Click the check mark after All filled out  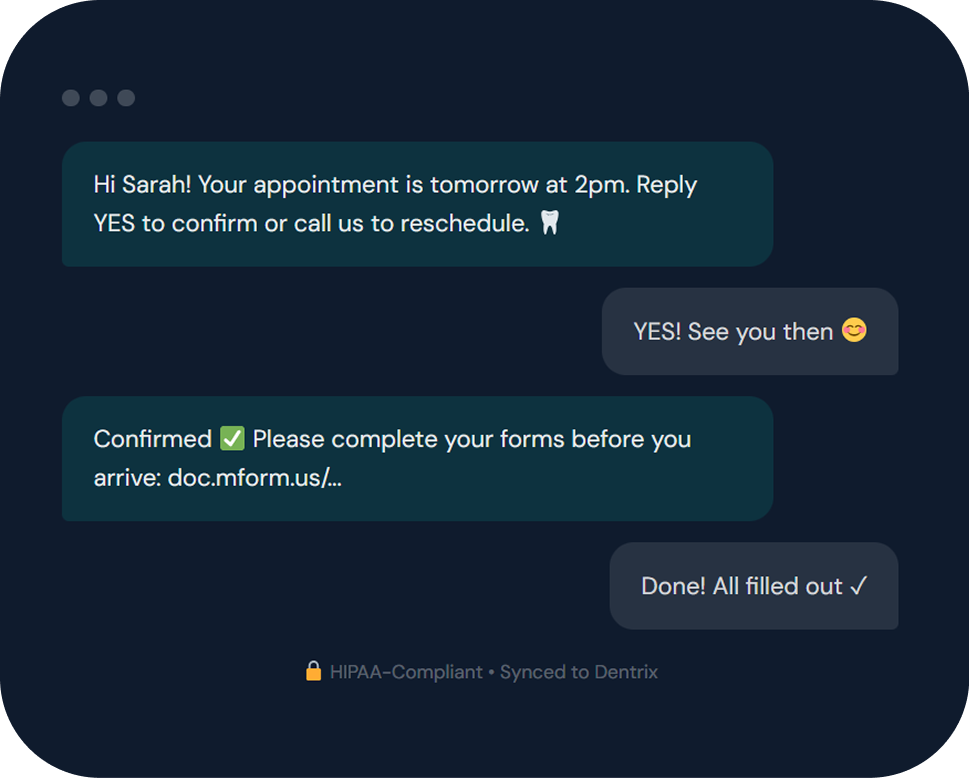point(858,586)
